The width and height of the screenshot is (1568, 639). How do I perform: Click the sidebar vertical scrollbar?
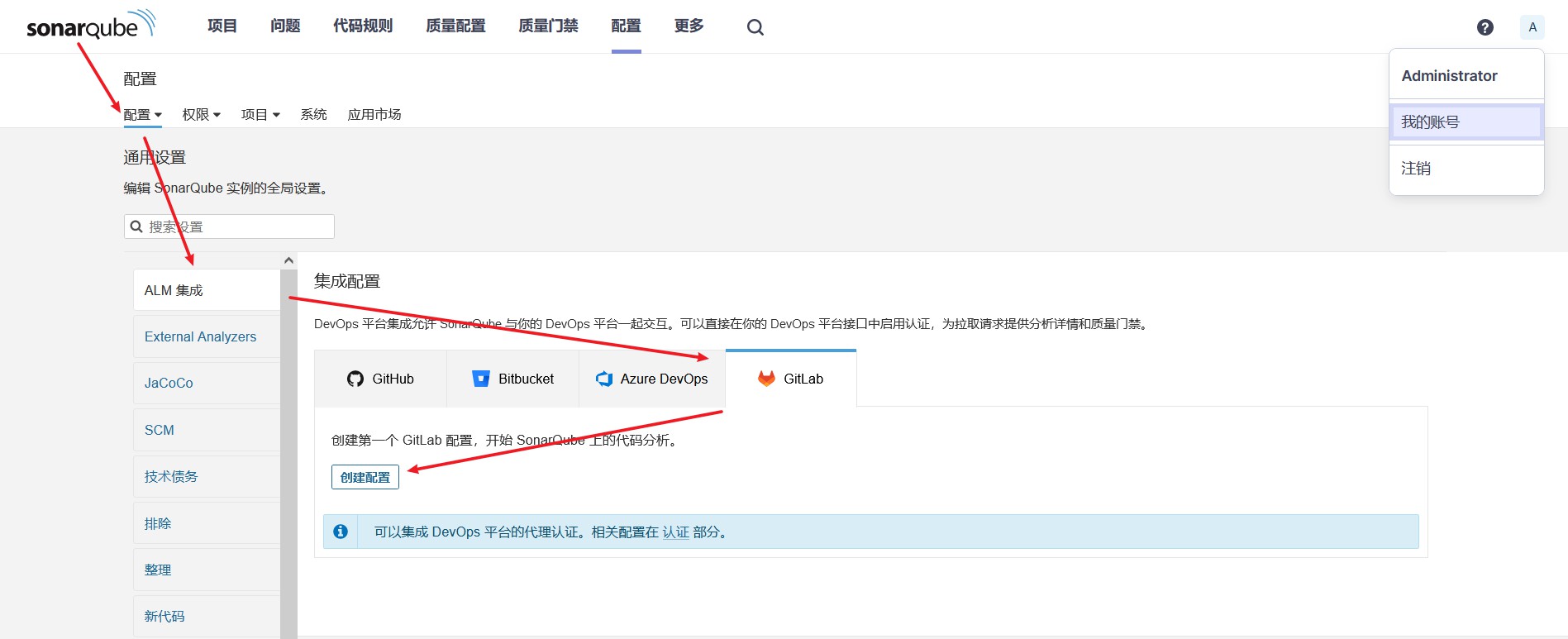click(x=288, y=455)
